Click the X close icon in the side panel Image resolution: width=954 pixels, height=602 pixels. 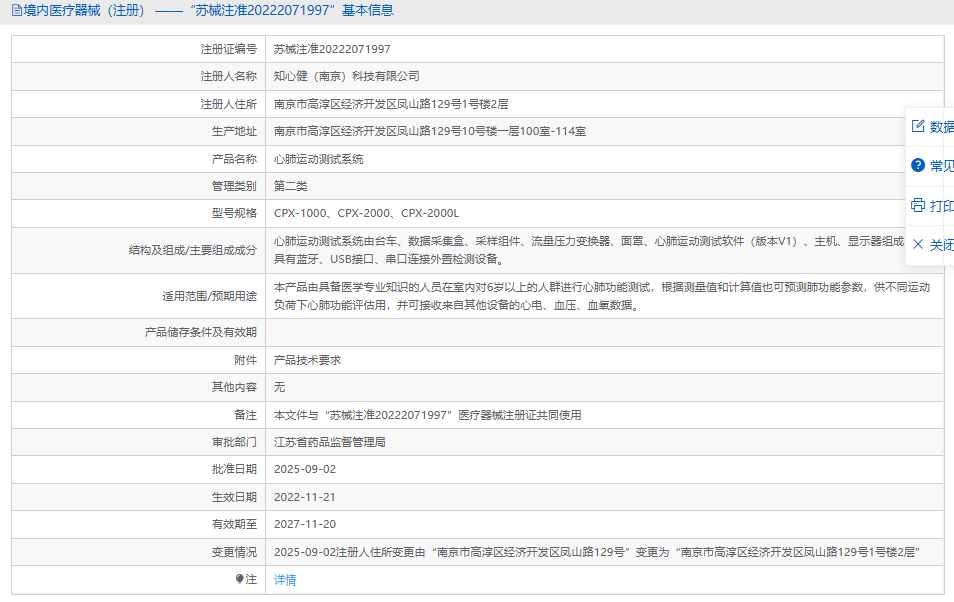[x=918, y=244]
